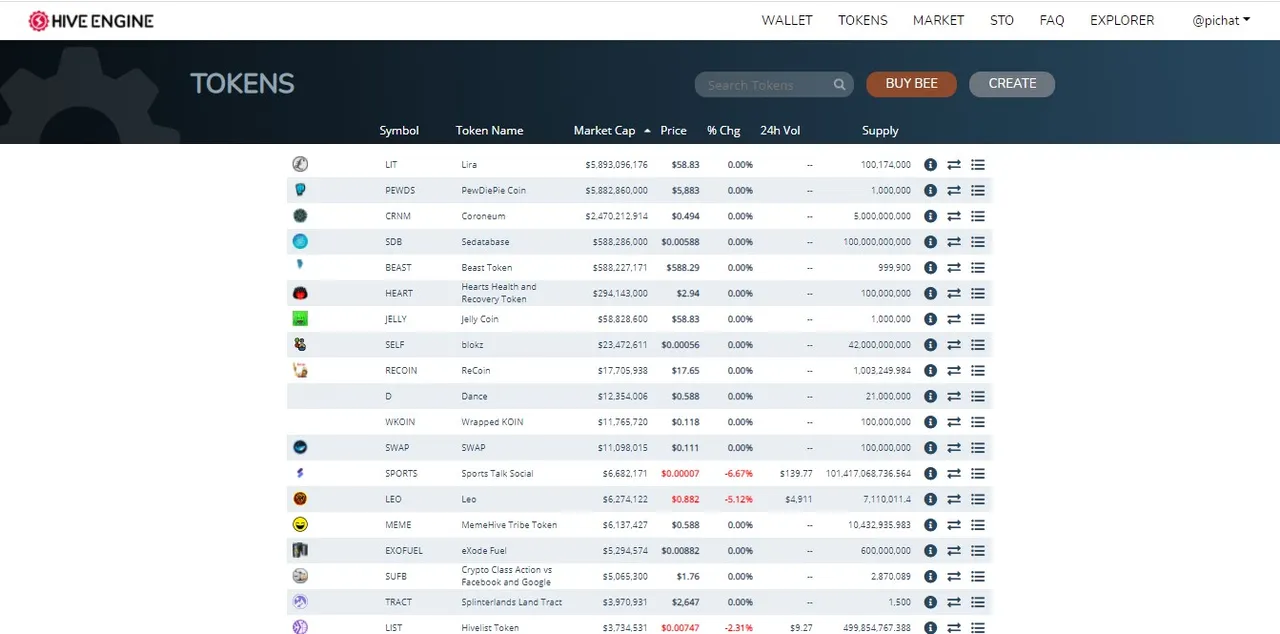Screen dimensions: 1280x634
Task: Open list icon for SWAP row
Action: 978,448
